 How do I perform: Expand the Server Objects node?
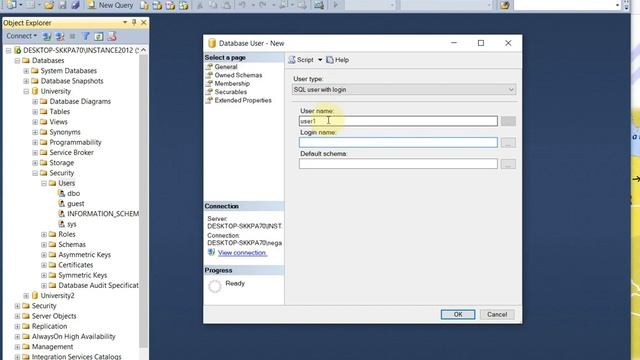click(x=17, y=316)
